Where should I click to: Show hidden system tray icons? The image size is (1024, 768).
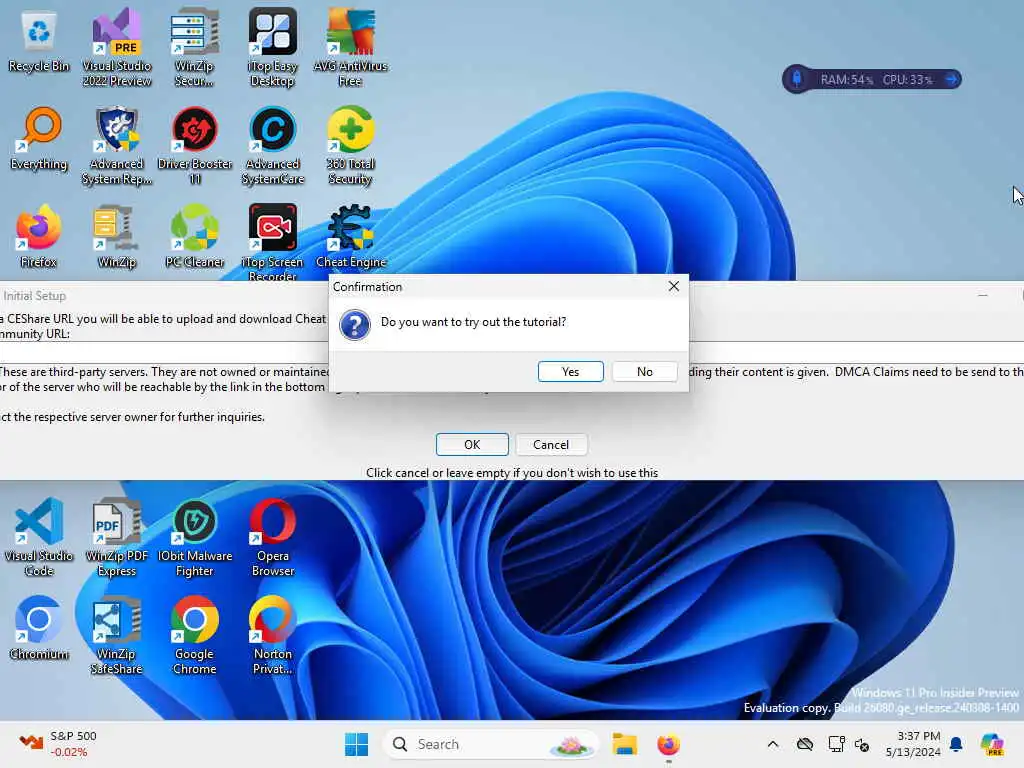pos(773,744)
